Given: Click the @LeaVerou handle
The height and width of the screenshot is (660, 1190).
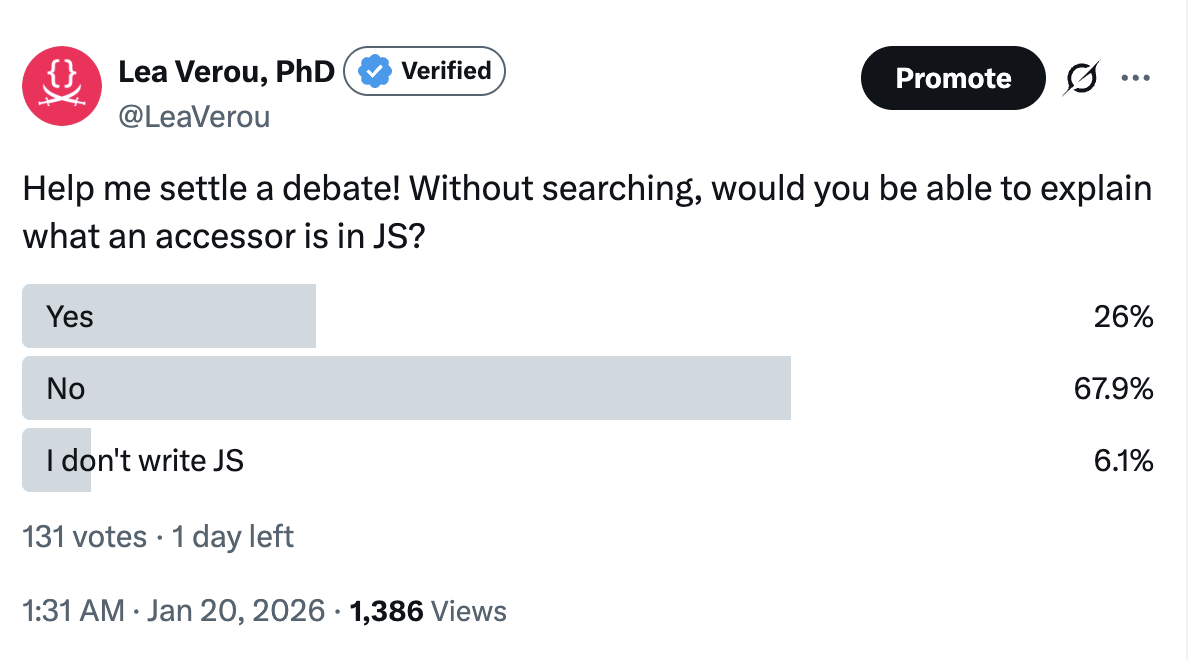Looking at the screenshot, I should pyautogui.click(x=194, y=117).
